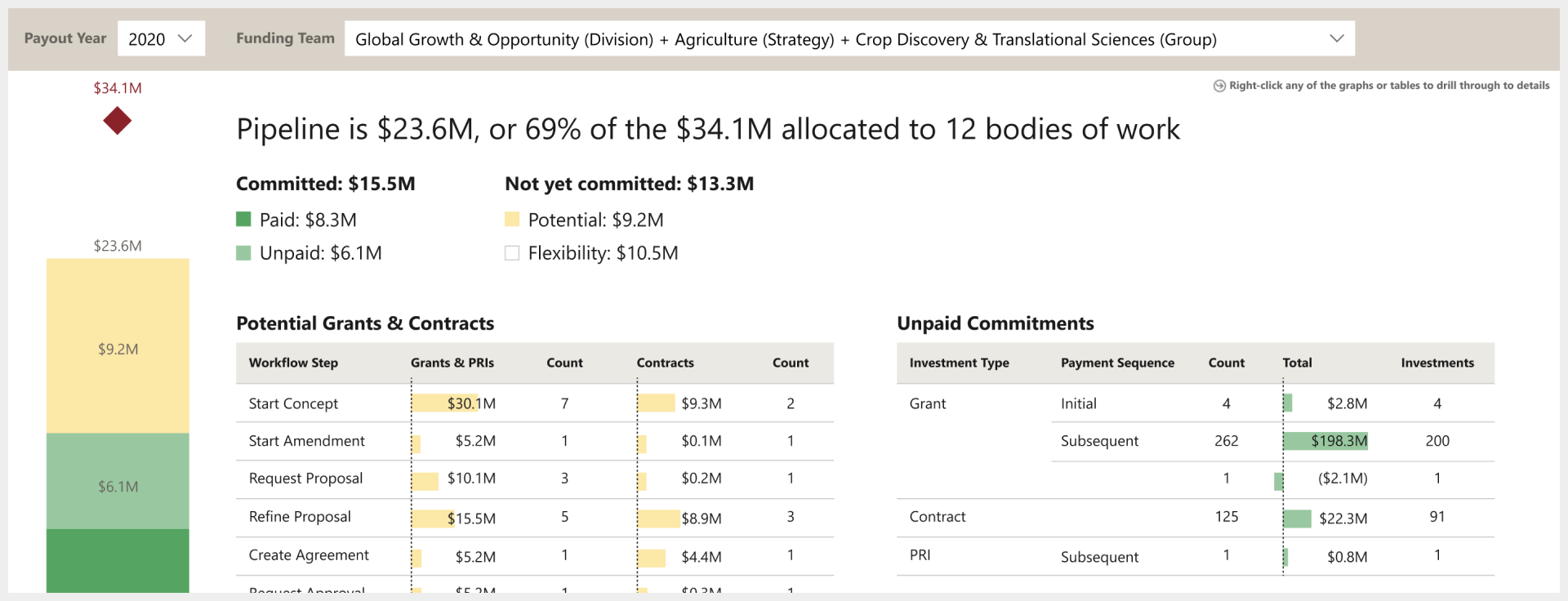Open the Payout Year dropdown
The width and height of the screenshot is (1568, 601).
point(161,38)
